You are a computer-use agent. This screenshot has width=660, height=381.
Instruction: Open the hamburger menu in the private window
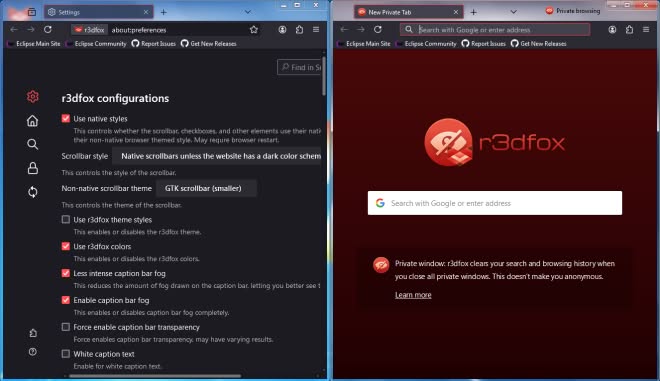pos(646,29)
